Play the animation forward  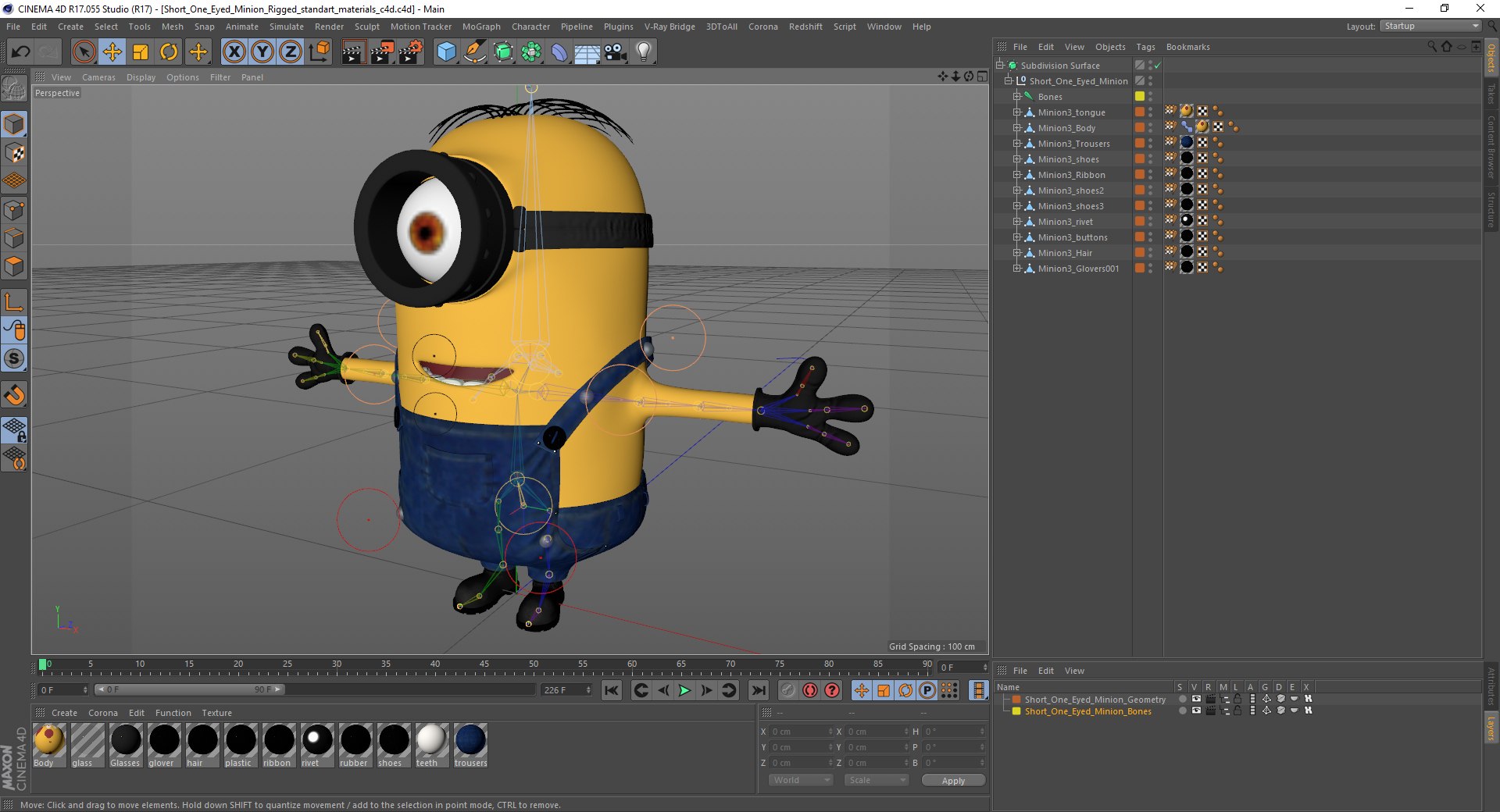click(684, 690)
